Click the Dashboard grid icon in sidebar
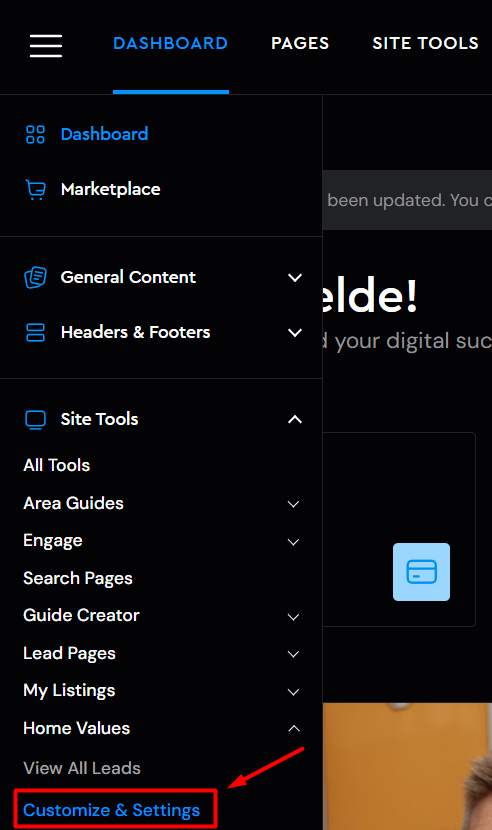The image size is (492, 830). [x=35, y=134]
